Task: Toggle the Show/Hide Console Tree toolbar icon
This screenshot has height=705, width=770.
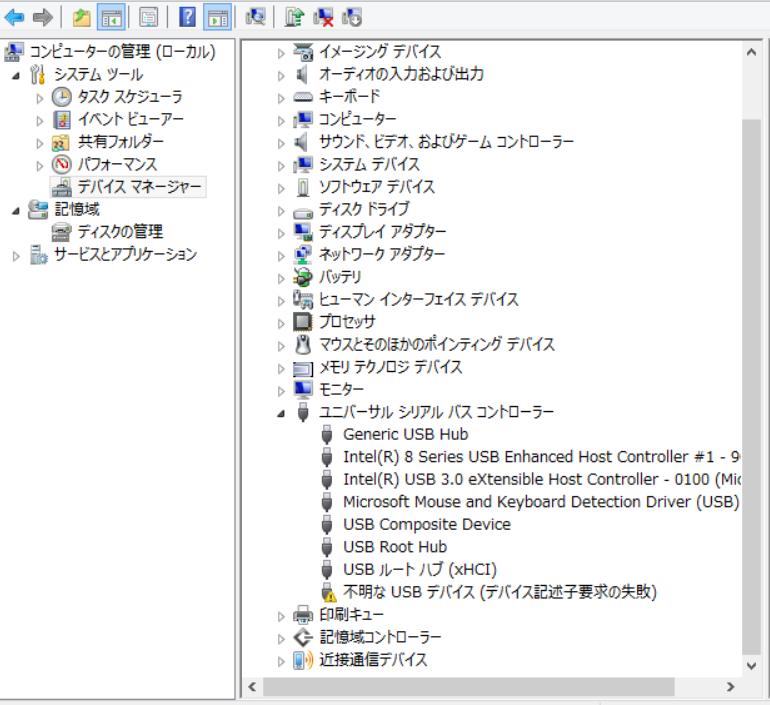Action: point(111,18)
